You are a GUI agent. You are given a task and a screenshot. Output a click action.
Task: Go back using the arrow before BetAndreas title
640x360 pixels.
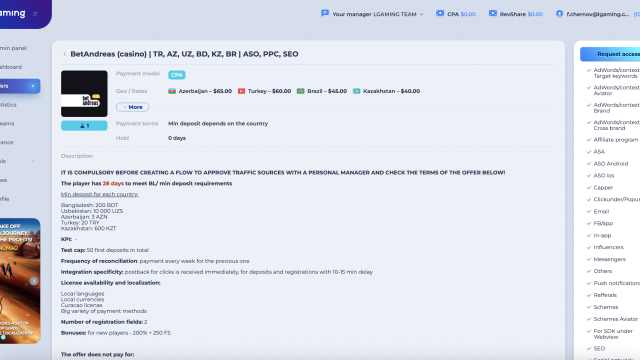[x=64, y=54]
